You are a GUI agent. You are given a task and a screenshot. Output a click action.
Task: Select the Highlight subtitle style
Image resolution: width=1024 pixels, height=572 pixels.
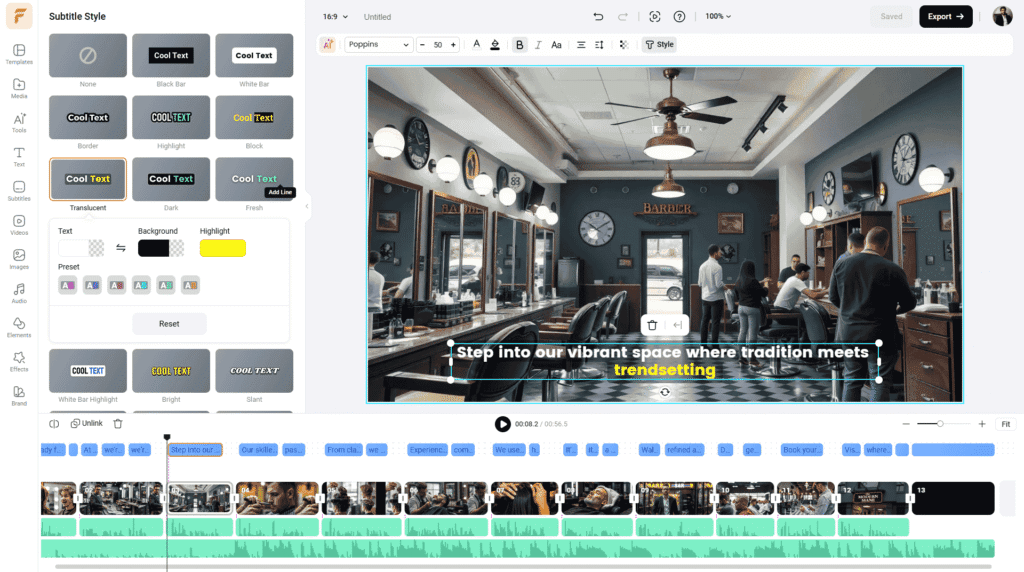click(x=171, y=118)
